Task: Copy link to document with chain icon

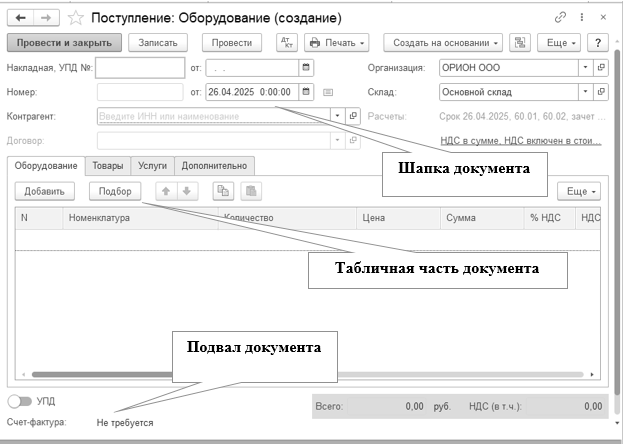Action: [x=560, y=17]
